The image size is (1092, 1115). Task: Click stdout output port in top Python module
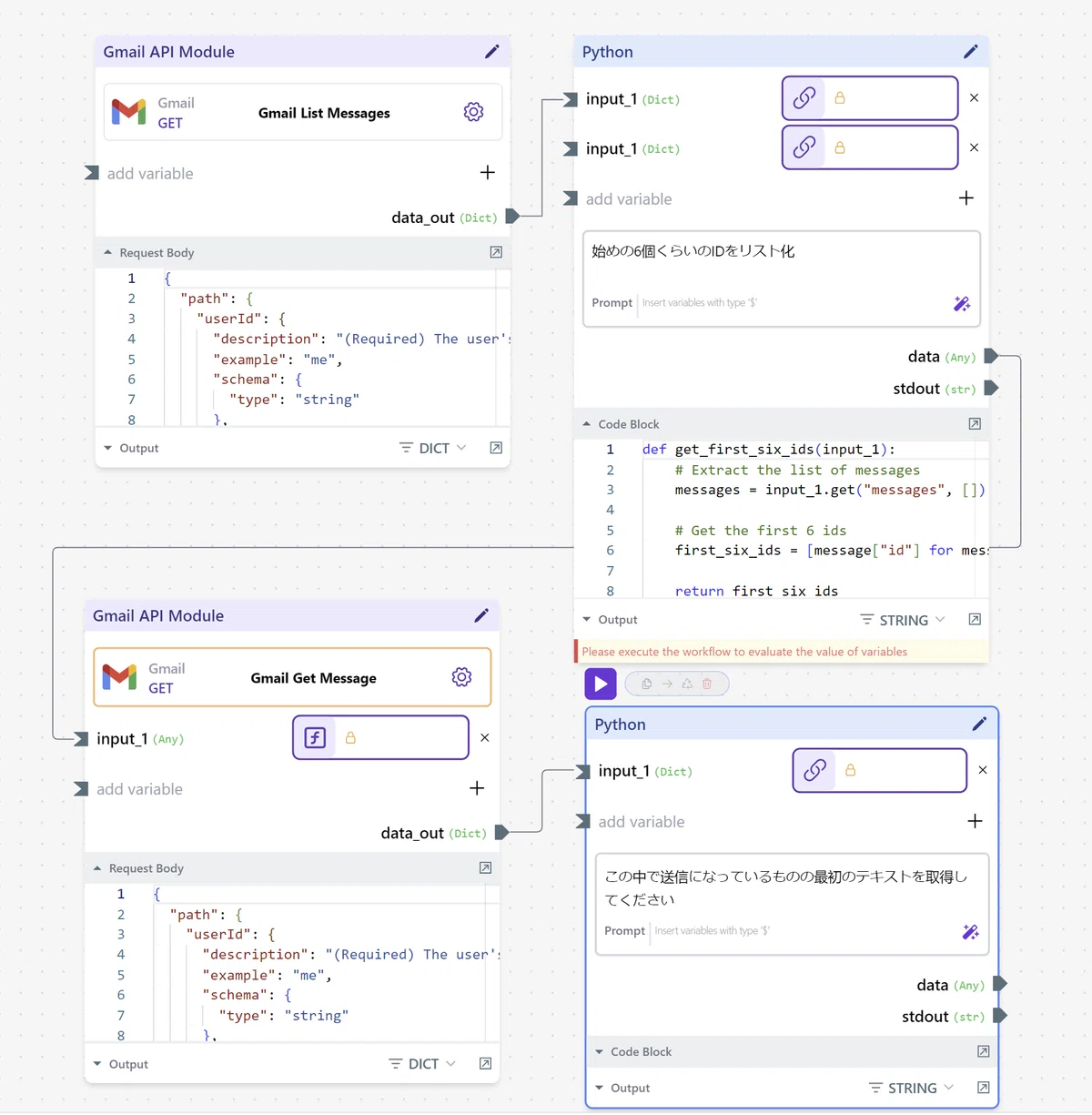coord(991,388)
